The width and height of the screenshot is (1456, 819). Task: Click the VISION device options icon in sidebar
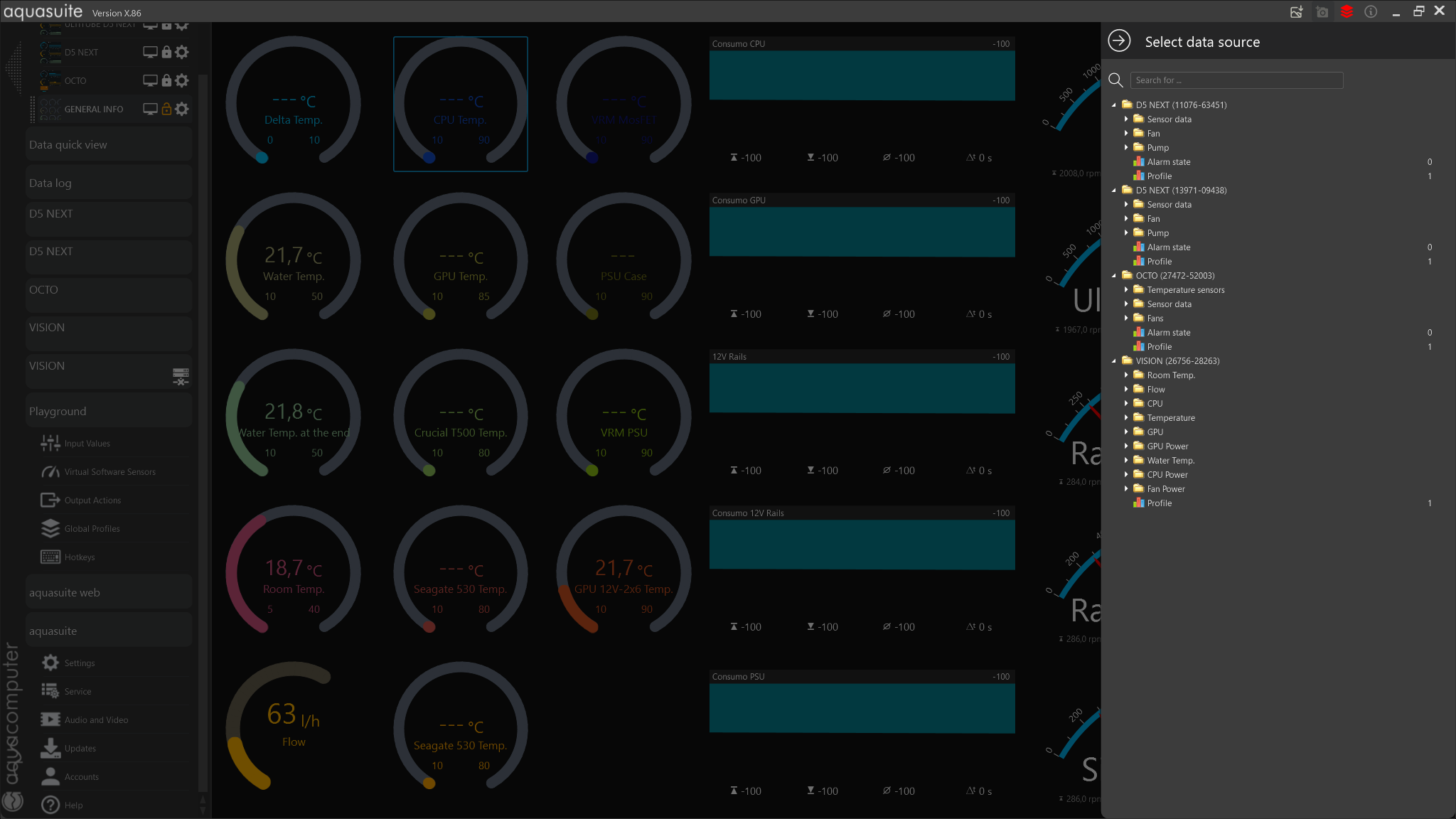click(x=181, y=376)
